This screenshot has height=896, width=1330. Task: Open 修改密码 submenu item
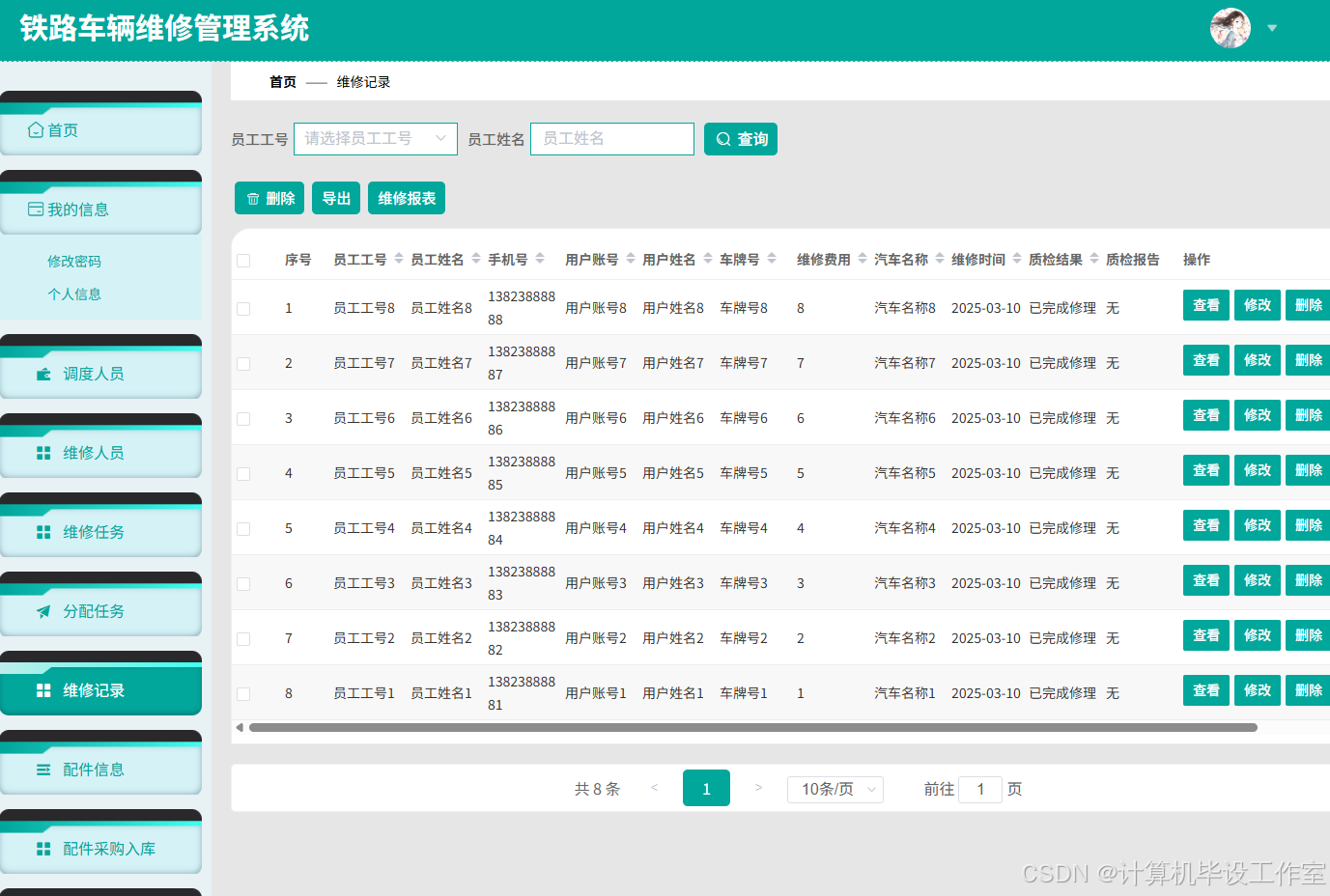(74, 262)
